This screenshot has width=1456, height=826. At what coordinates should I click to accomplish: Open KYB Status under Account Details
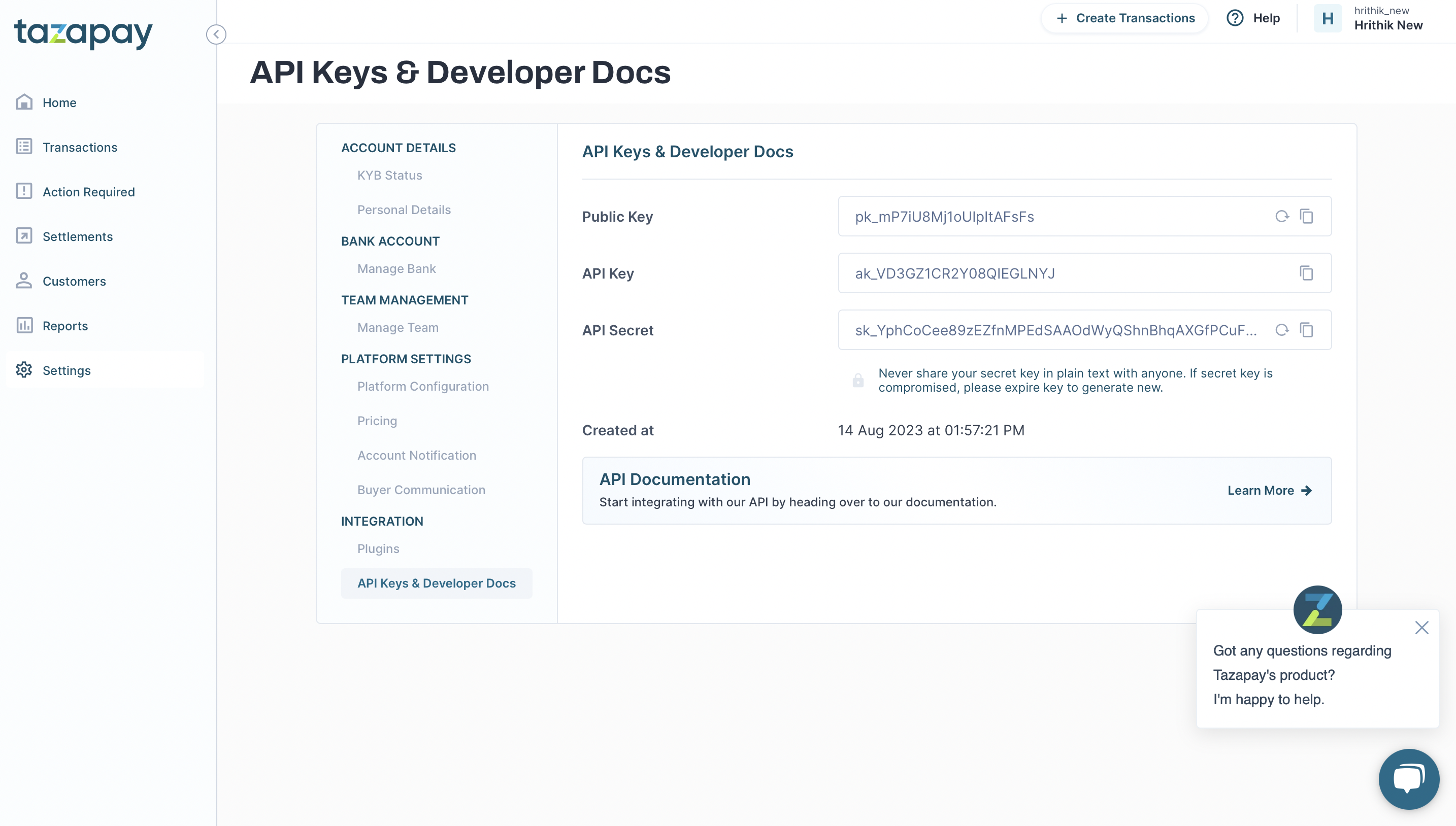coord(389,176)
